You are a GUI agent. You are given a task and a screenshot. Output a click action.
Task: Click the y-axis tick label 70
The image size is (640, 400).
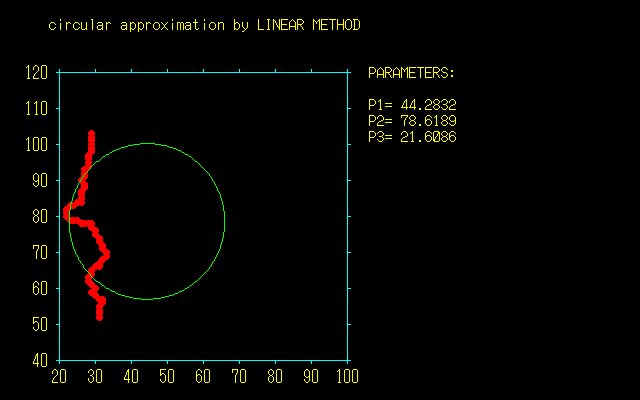point(40,253)
